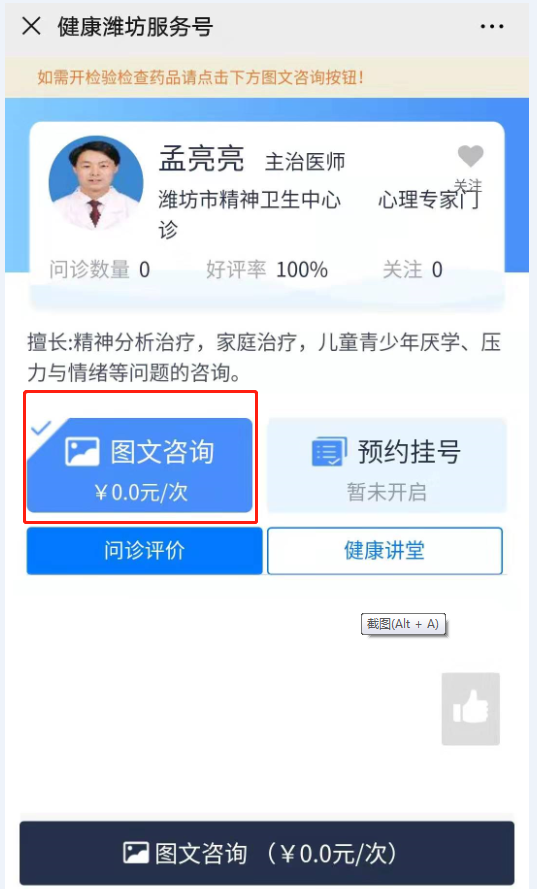View doctor 孟亮亮's profile photo
Image resolution: width=537 pixels, height=889 pixels.
[x=96, y=183]
